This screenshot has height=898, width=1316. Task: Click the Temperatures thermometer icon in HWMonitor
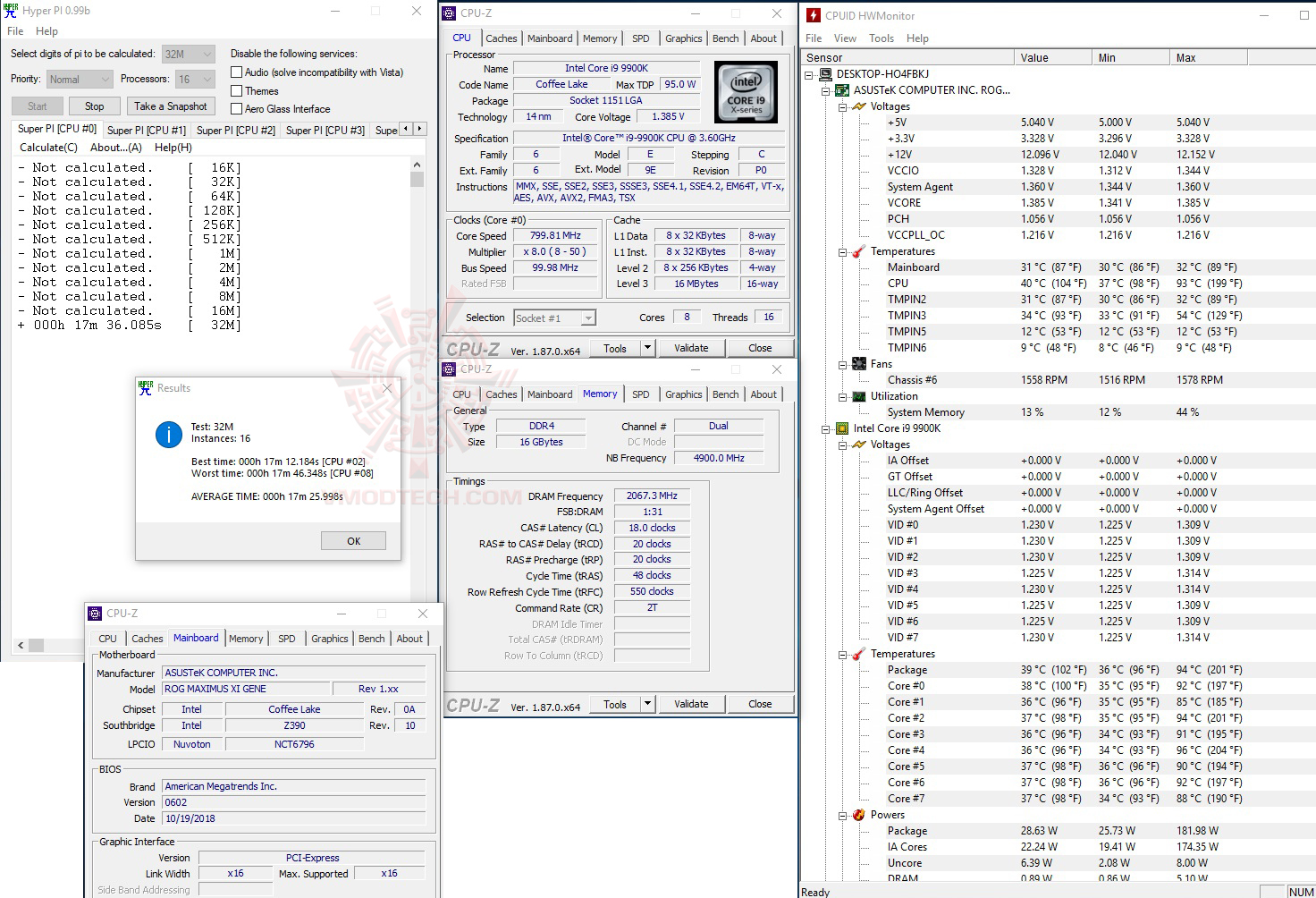857,251
